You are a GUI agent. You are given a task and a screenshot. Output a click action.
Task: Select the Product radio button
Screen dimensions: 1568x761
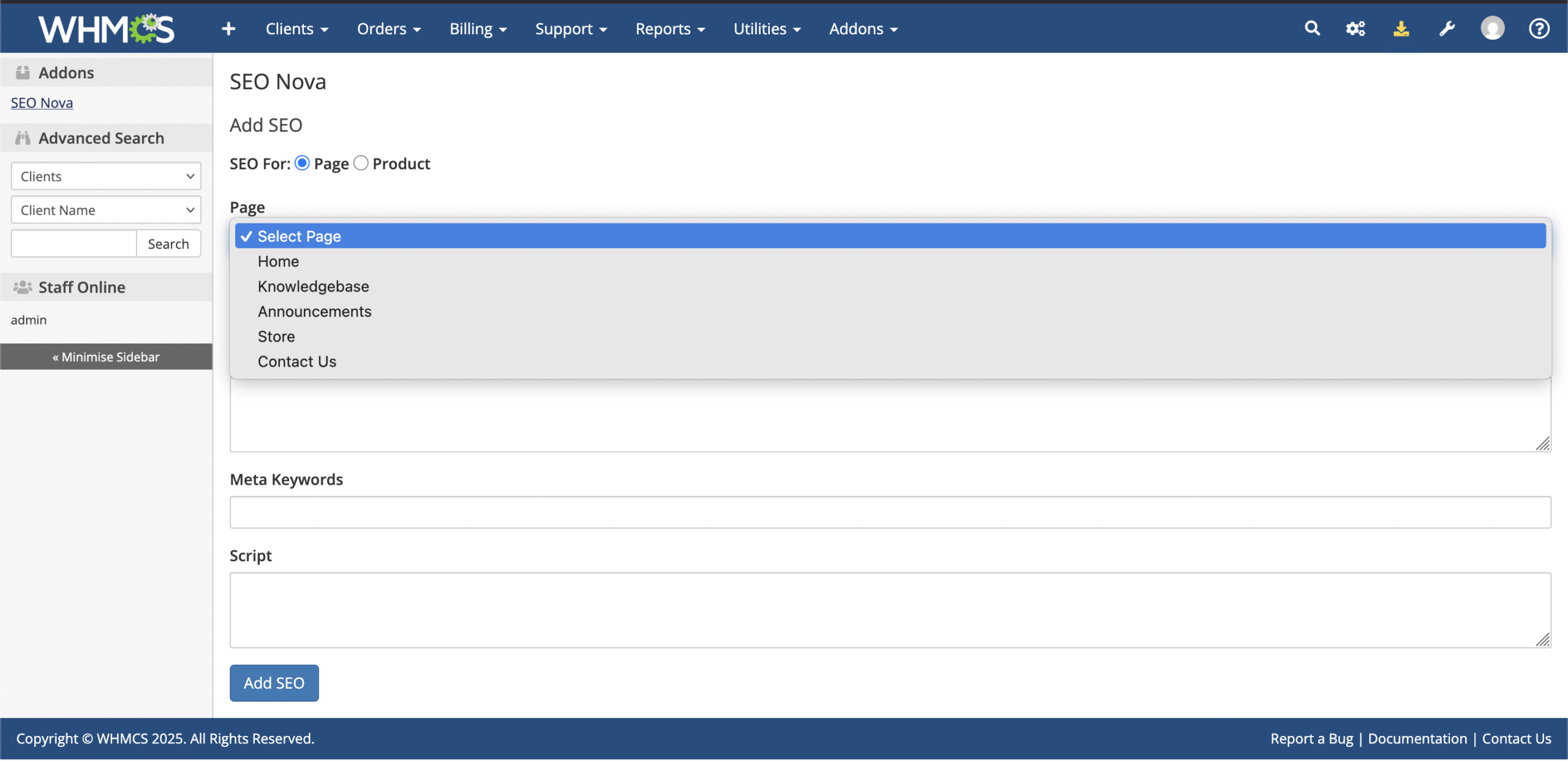tap(361, 163)
